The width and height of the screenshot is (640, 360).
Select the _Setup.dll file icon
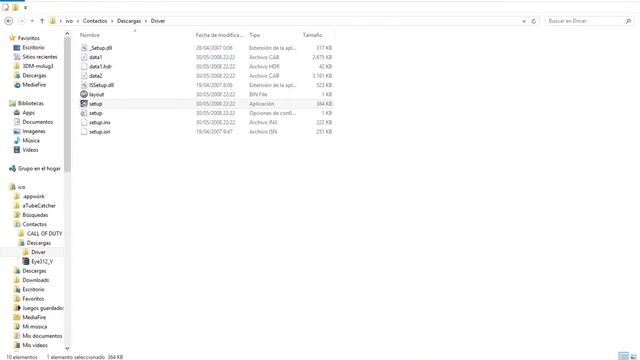point(84,48)
